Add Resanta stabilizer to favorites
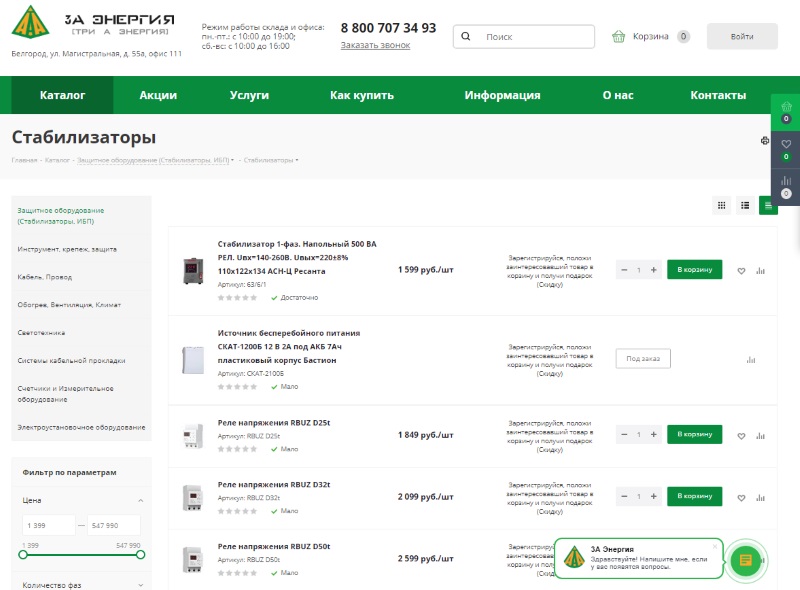The height and width of the screenshot is (590, 800). pyautogui.click(x=741, y=270)
